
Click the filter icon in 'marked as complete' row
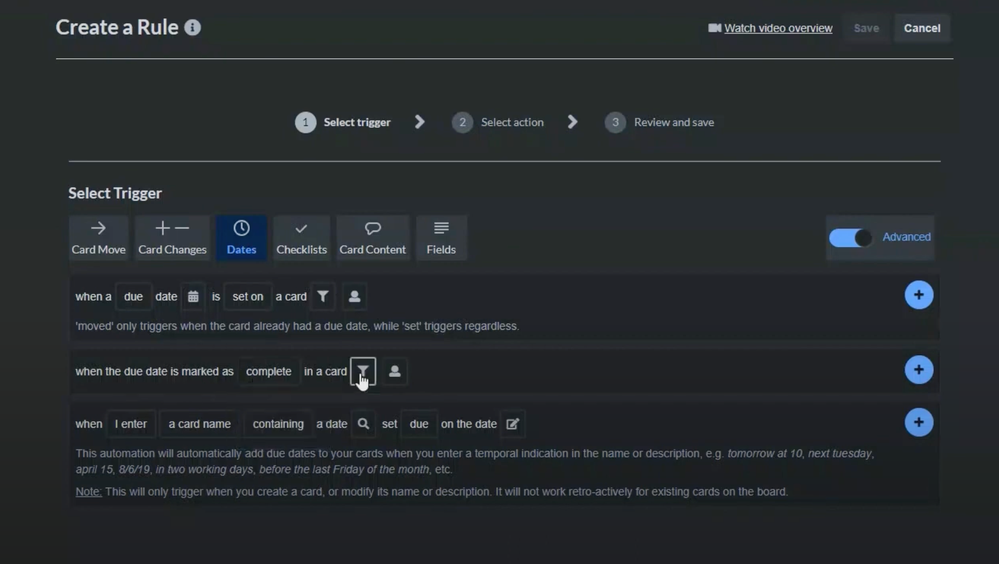[x=363, y=372]
